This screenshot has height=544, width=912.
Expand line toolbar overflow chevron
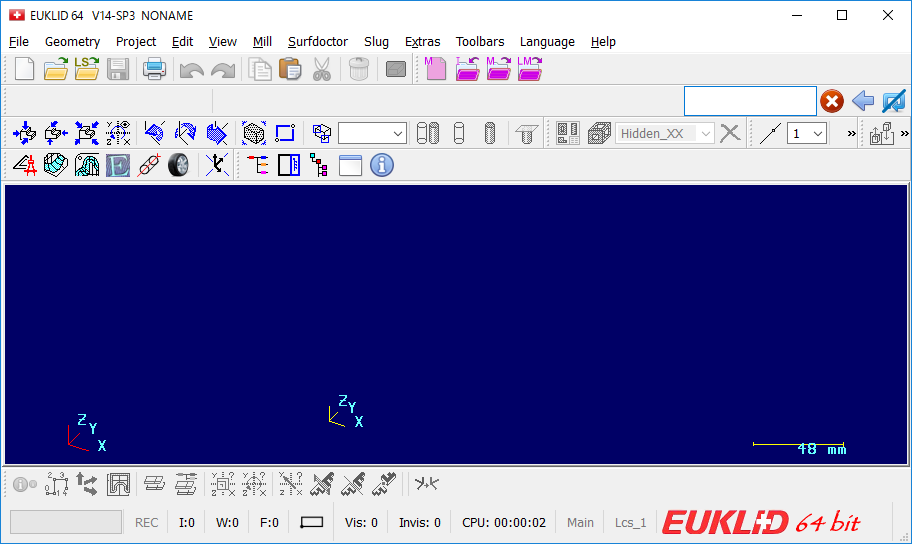click(x=852, y=133)
